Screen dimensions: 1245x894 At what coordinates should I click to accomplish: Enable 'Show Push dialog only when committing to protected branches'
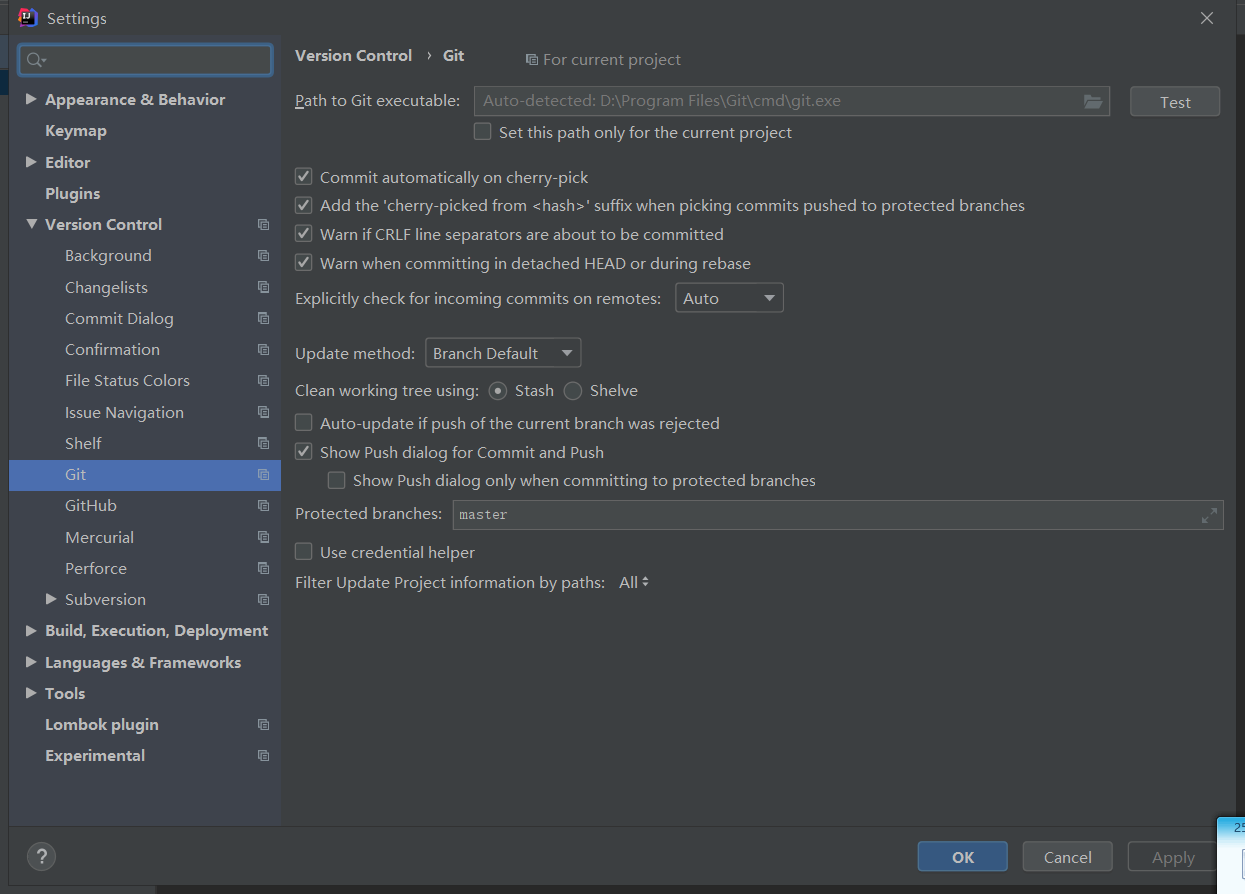tap(337, 480)
